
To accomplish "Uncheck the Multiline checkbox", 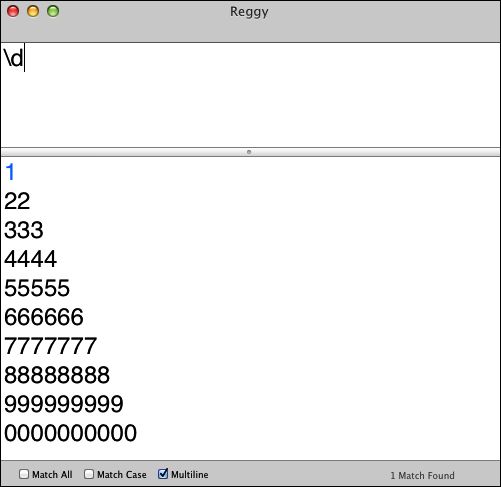I will pyautogui.click(x=163, y=474).
